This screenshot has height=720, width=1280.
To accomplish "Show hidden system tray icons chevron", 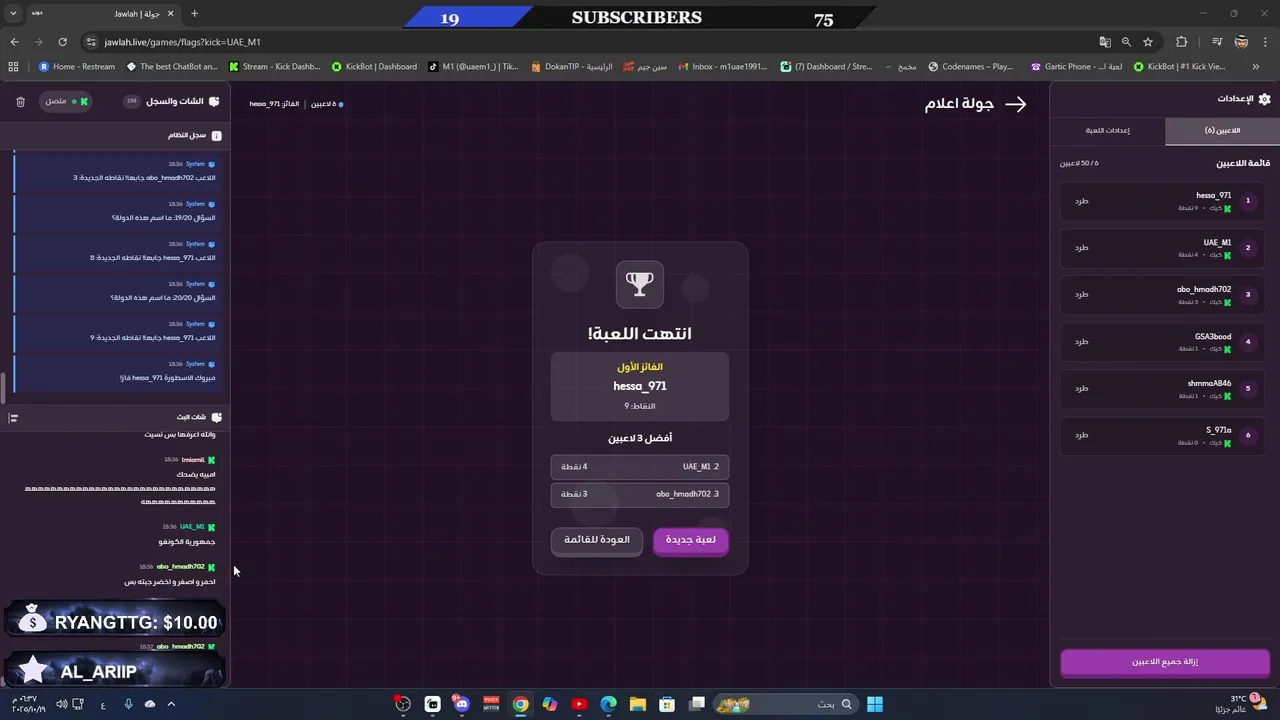I will coord(171,704).
